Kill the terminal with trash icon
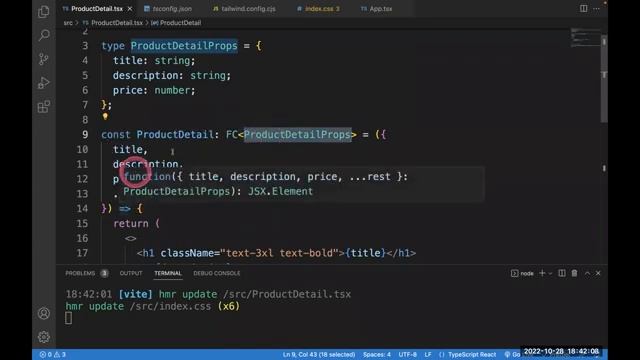Screen dimensions: 640x360 tap(574, 273)
